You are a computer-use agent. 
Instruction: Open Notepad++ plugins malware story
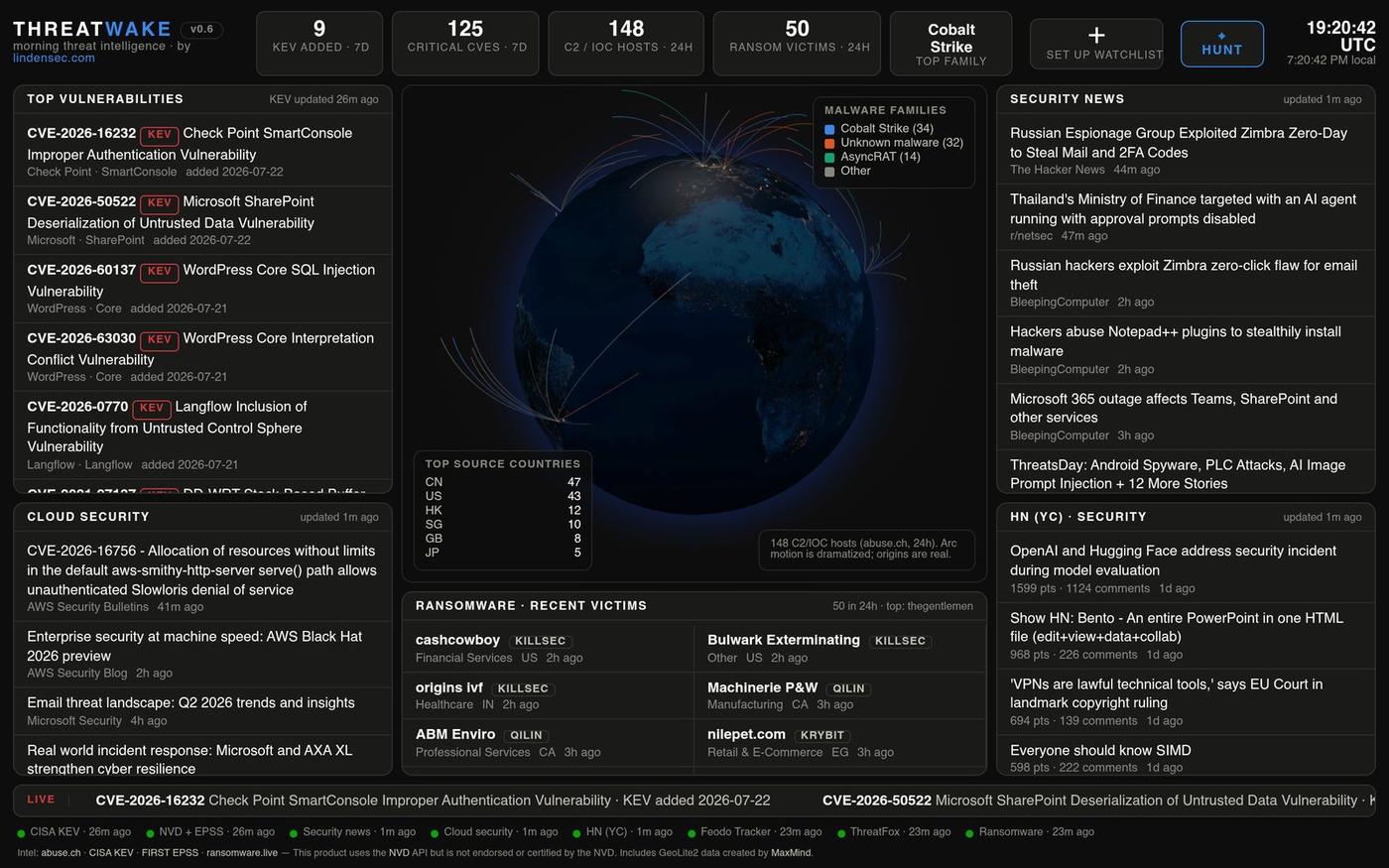tap(1186, 350)
